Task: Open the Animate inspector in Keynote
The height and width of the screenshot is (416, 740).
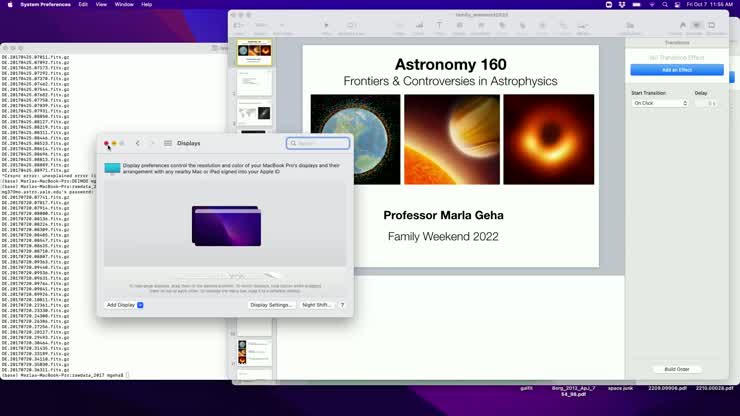Action: tap(697, 26)
